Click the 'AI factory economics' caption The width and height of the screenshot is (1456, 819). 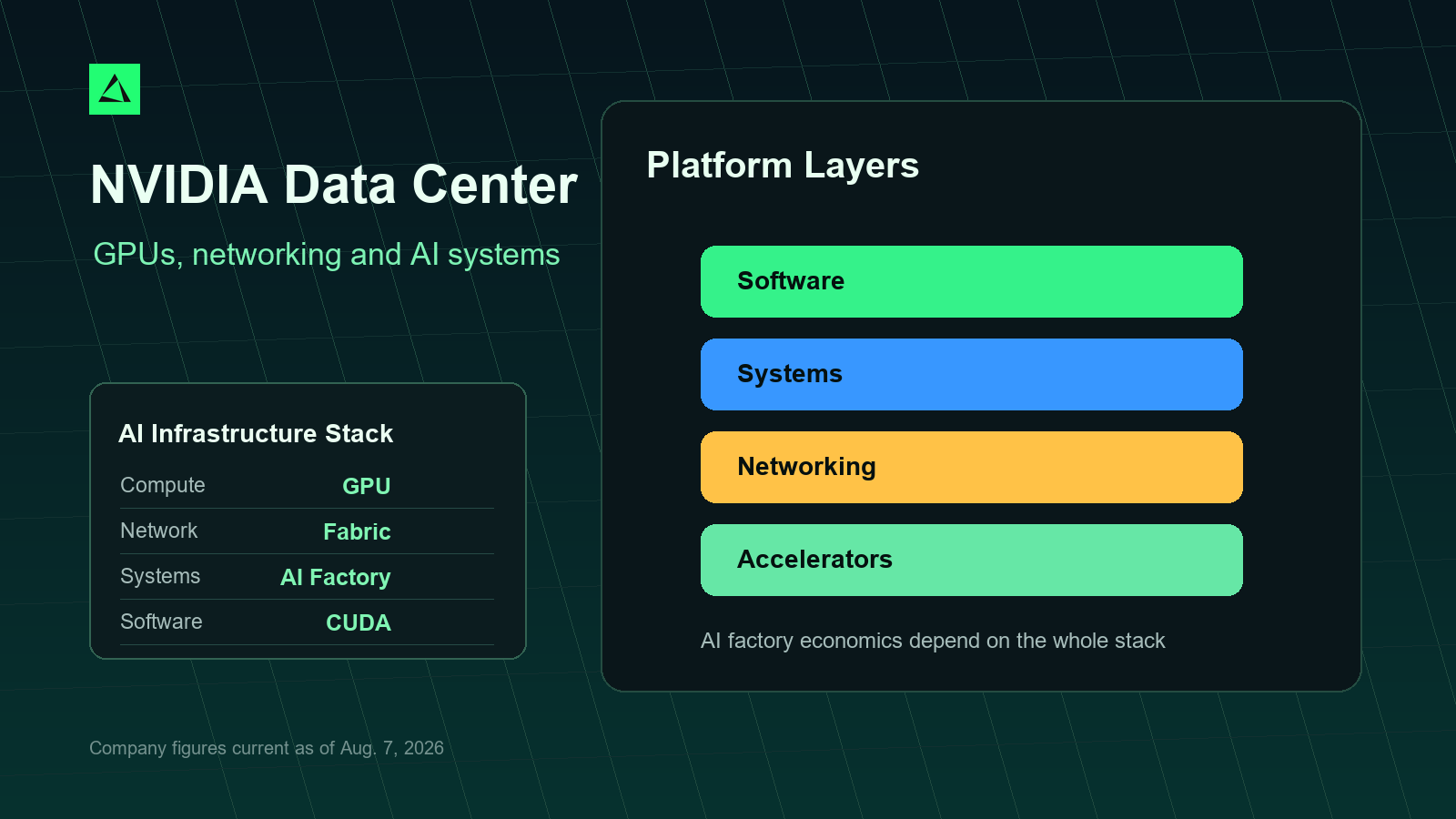click(933, 641)
